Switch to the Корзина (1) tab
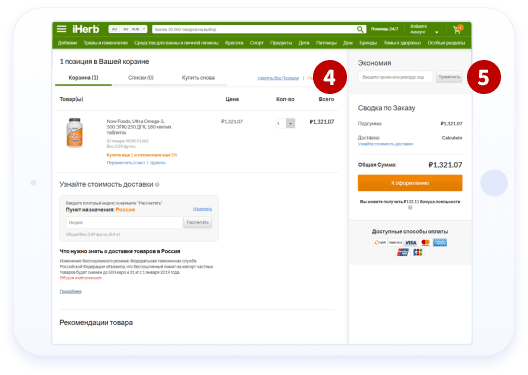This screenshot has height=375, width=528. coord(83,78)
